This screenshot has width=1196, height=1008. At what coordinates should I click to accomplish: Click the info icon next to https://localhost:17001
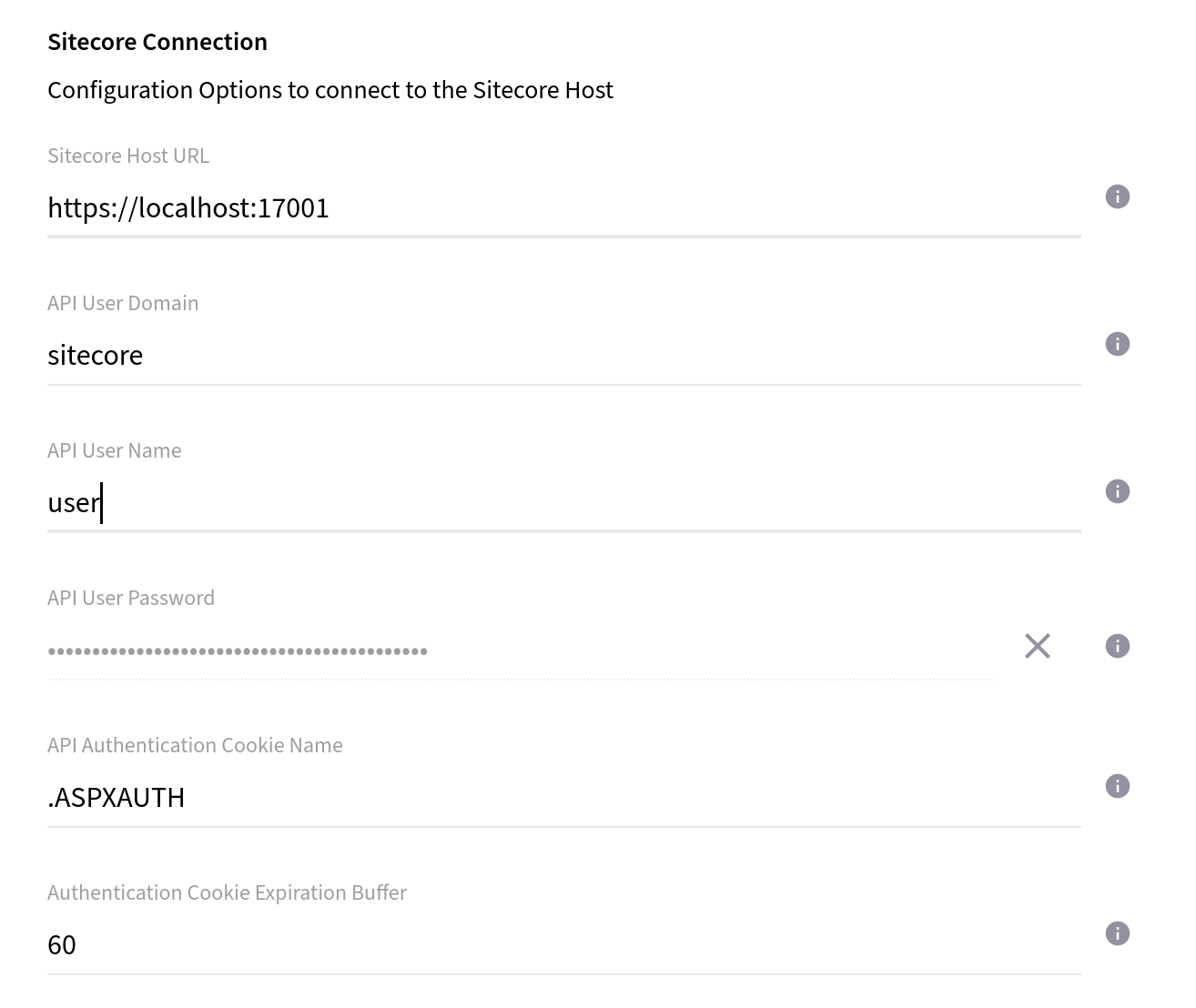coord(1117,196)
